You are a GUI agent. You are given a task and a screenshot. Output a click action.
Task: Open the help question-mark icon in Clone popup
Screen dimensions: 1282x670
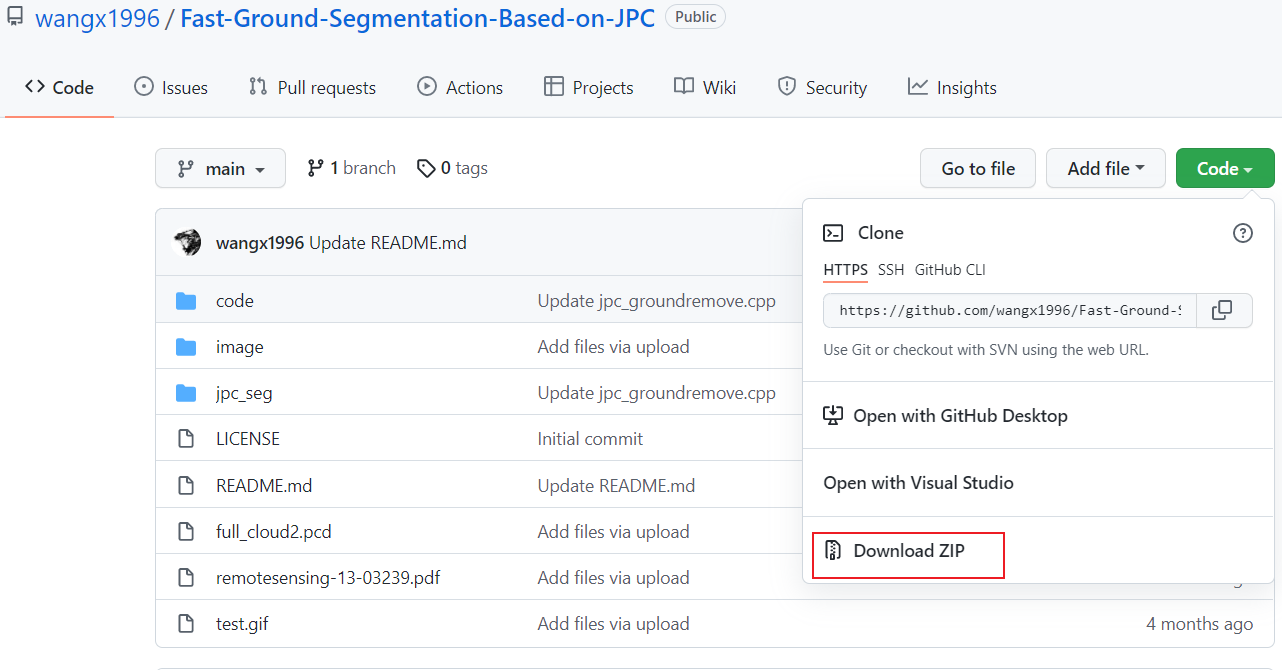[x=1243, y=232]
